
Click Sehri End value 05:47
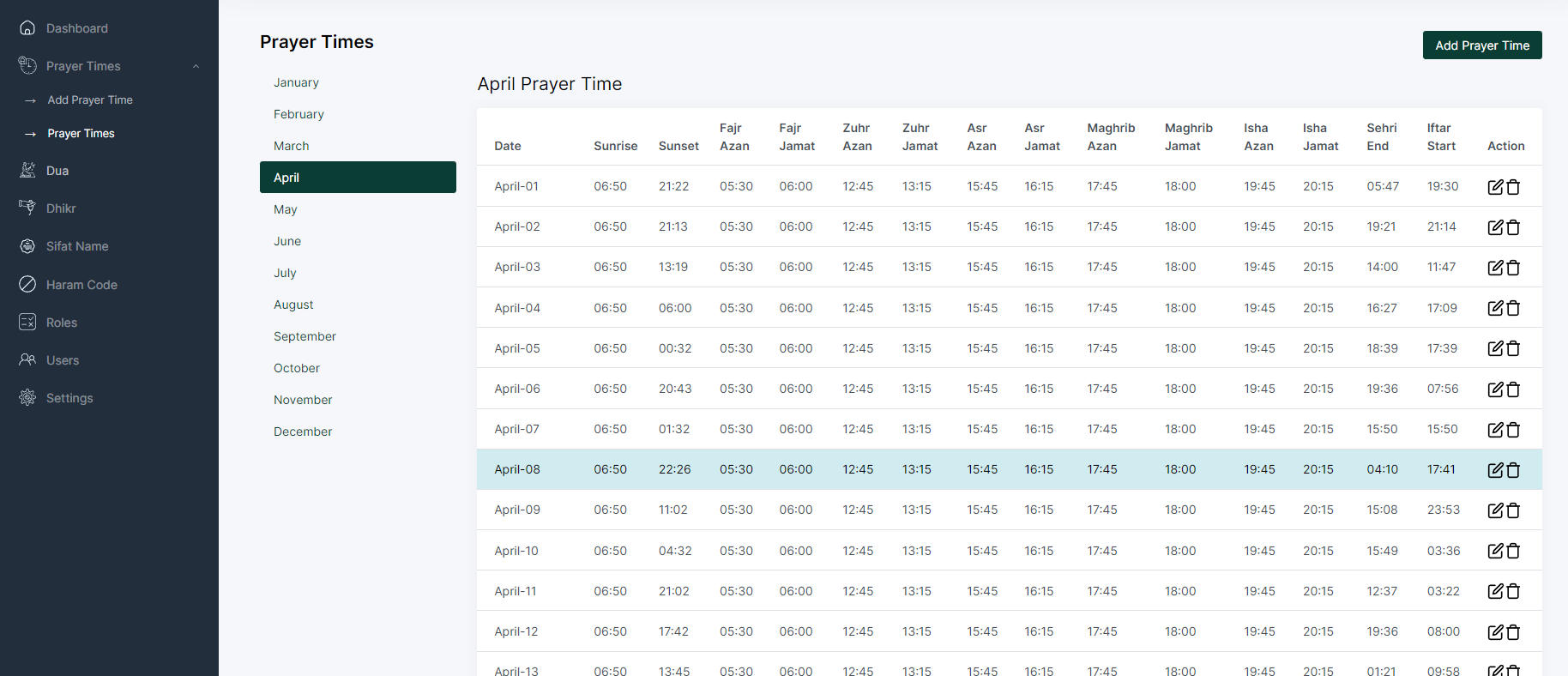(x=1383, y=186)
